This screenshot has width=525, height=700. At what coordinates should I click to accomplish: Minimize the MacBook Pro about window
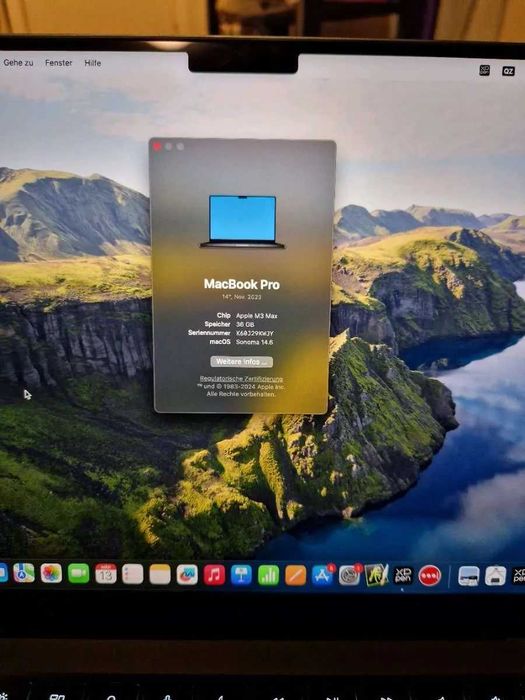pyautogui.click(x=169, y=146)
